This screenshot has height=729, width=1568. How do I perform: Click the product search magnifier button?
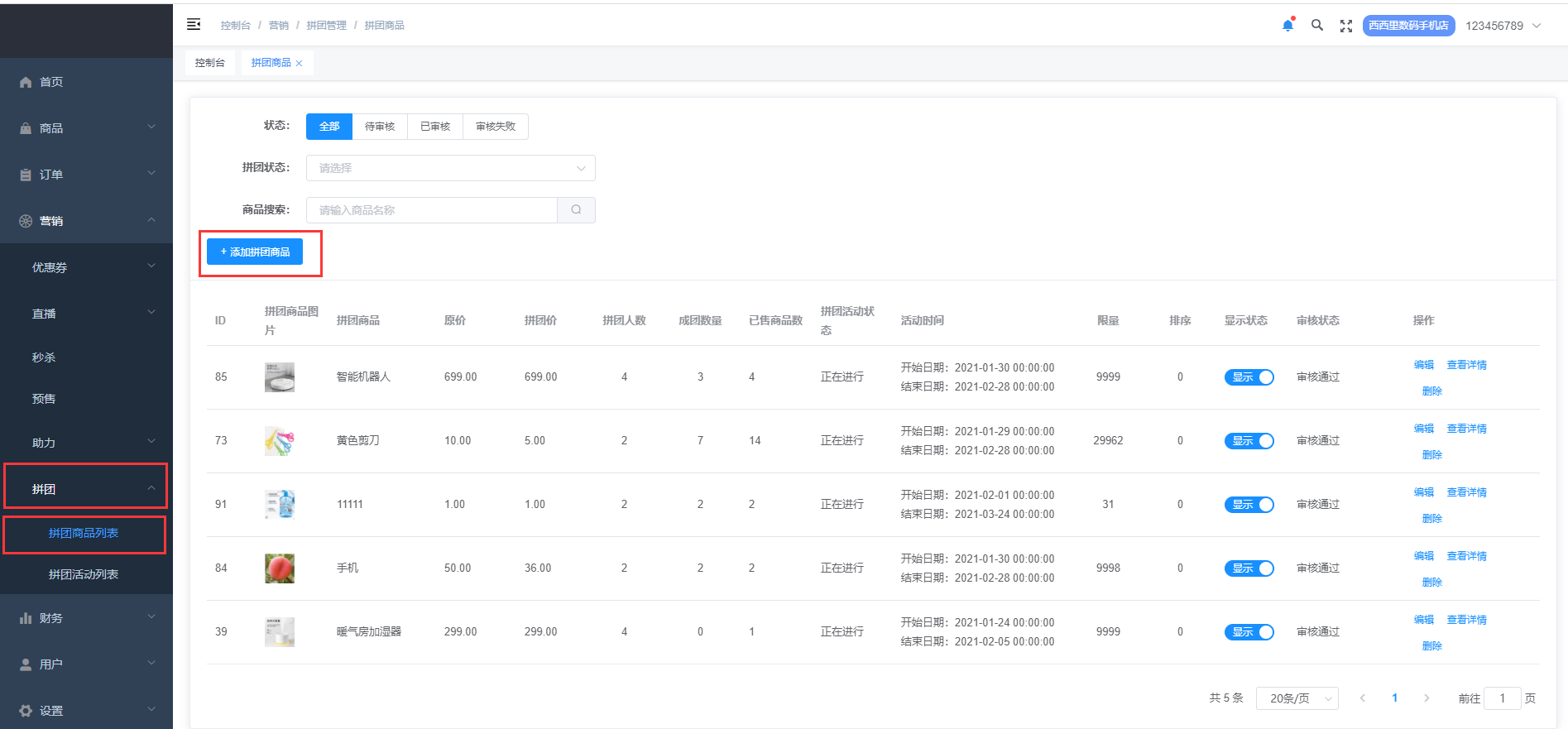coord(576,210)
